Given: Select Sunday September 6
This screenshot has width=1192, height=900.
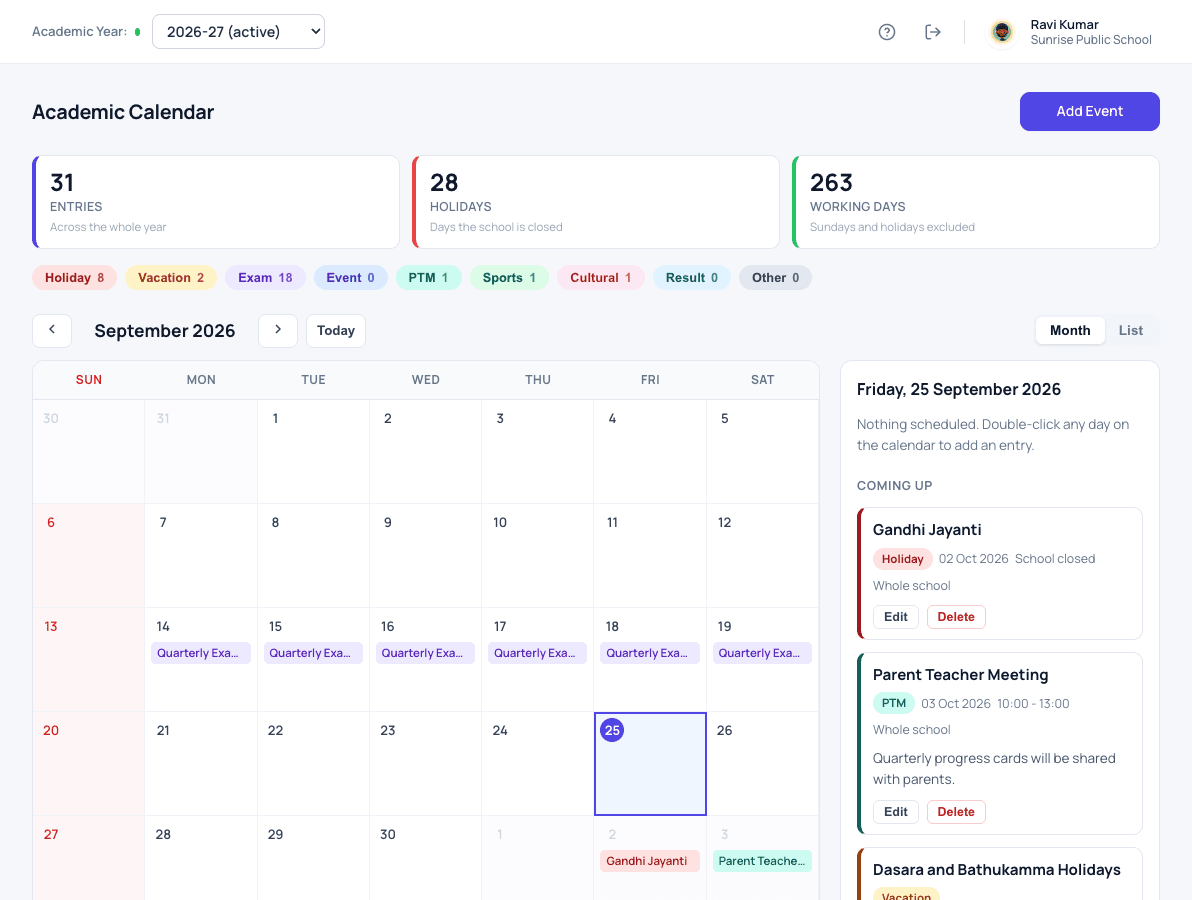Looking at the screenshot, I should (88, 556).
